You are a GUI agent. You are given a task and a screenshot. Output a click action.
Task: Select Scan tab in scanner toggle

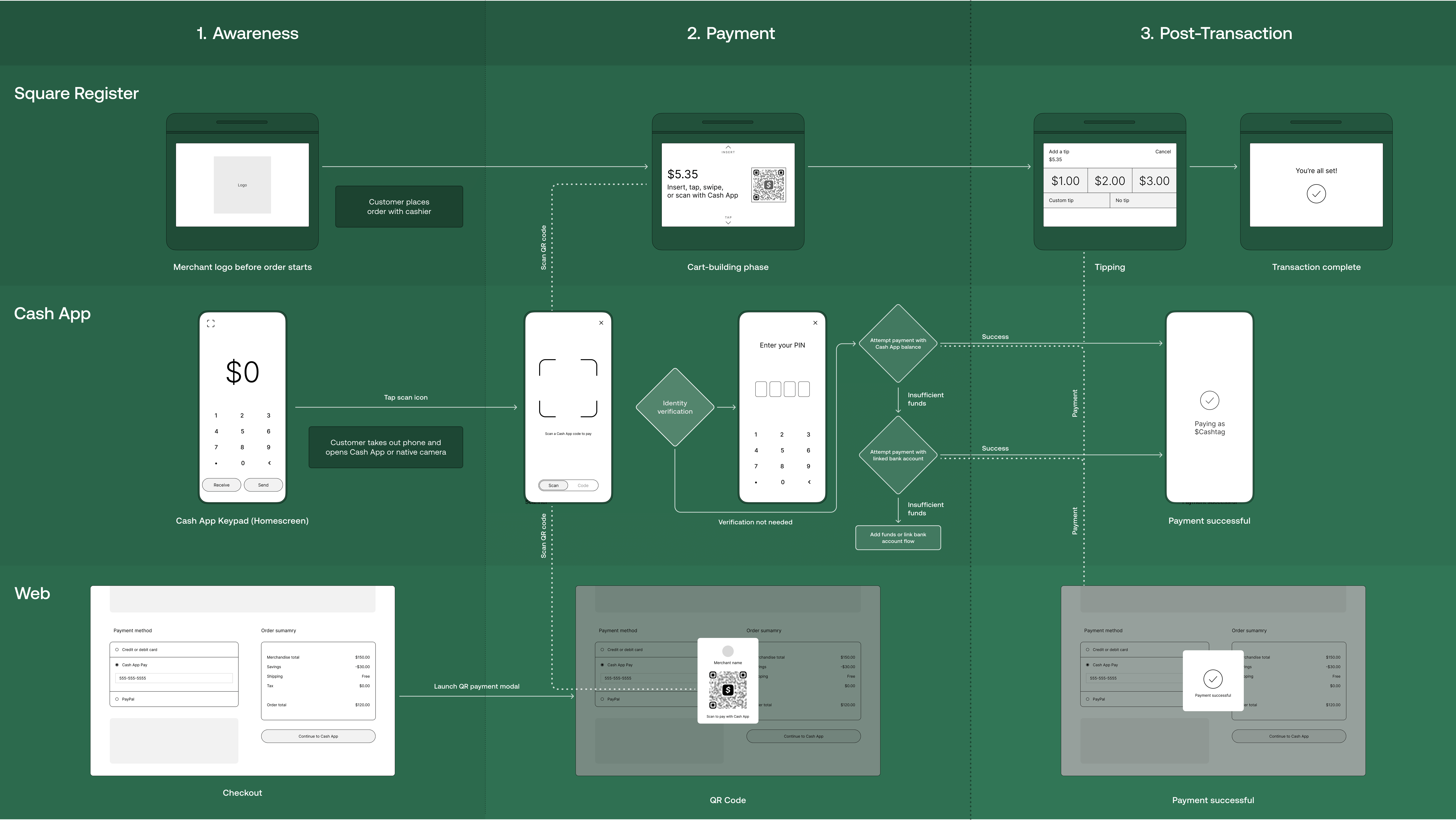553,485
